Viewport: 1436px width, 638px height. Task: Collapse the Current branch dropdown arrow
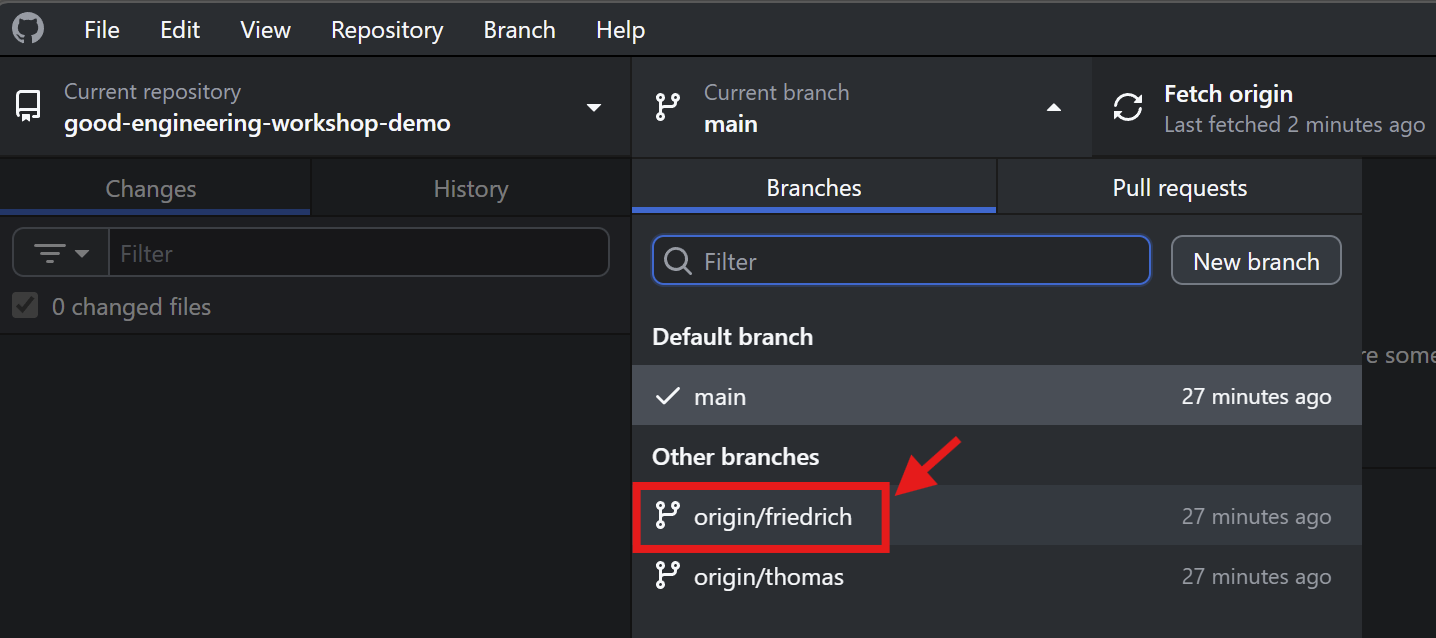[1054, 107]
